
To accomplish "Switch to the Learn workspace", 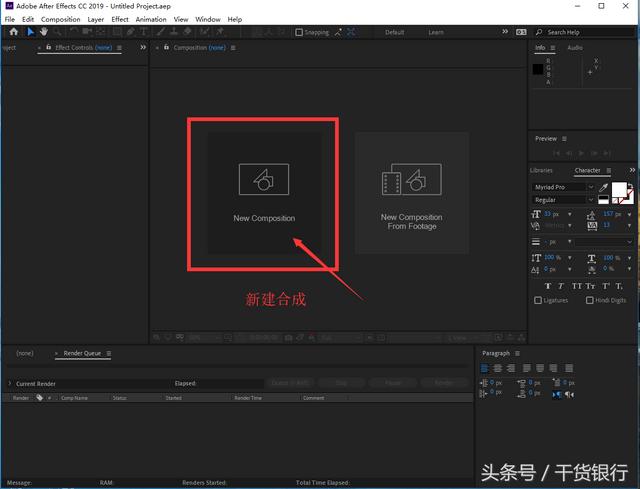I will coord(436,32).
